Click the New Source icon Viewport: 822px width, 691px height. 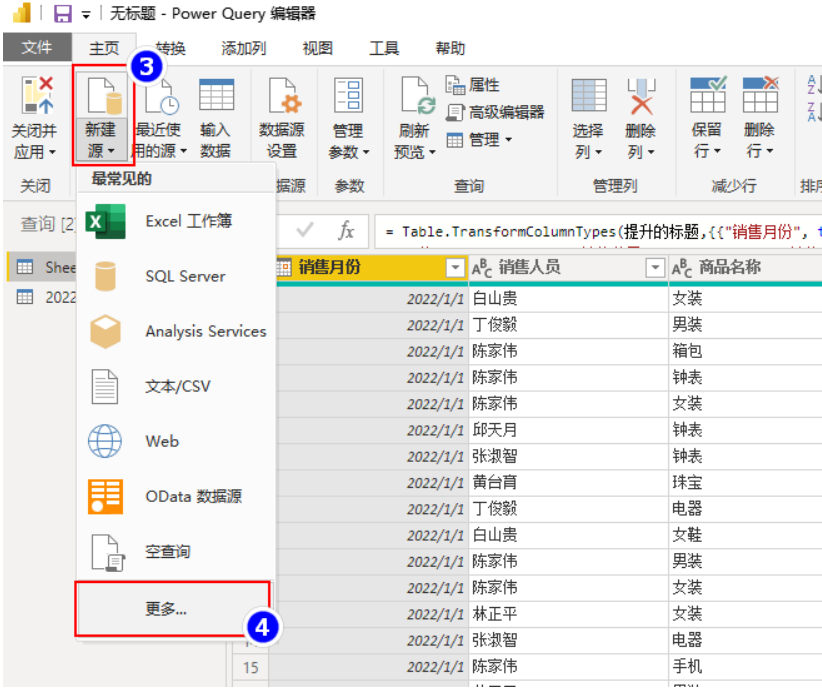(104, 95)
